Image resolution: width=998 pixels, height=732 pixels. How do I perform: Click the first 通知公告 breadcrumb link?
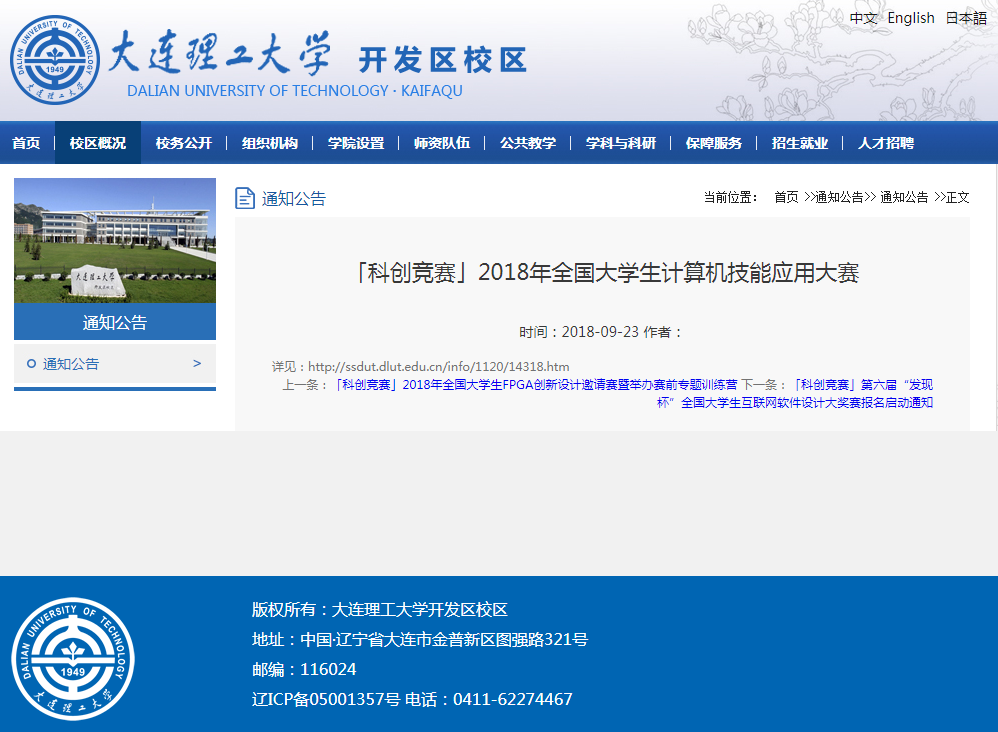click(839, 197)
